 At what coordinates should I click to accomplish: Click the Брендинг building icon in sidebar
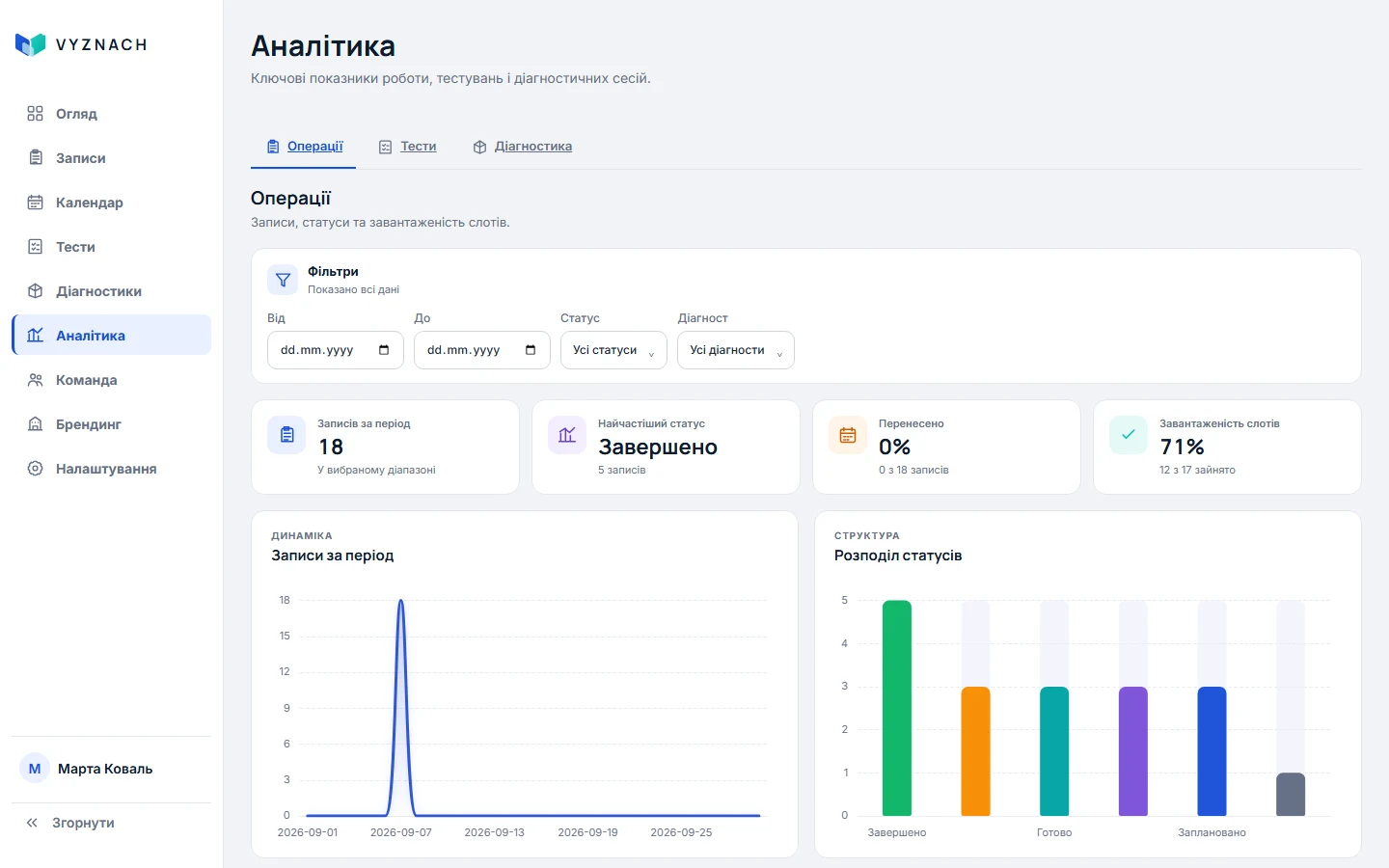click(x=36, y=424)
